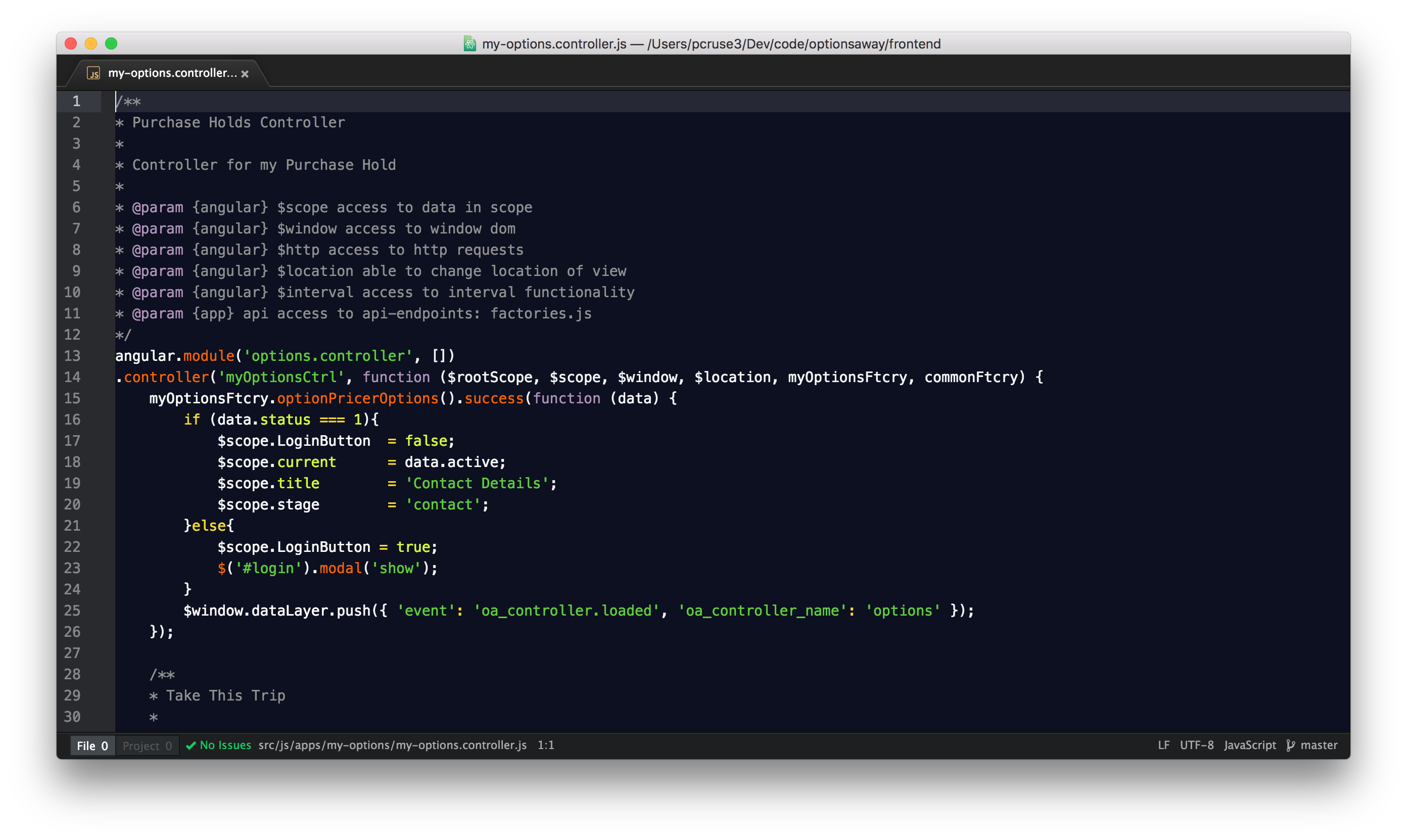Click the git branch icon in status bar
Image resolution: width=1407 pixels, height=840 pixels.
[1290, 745]
